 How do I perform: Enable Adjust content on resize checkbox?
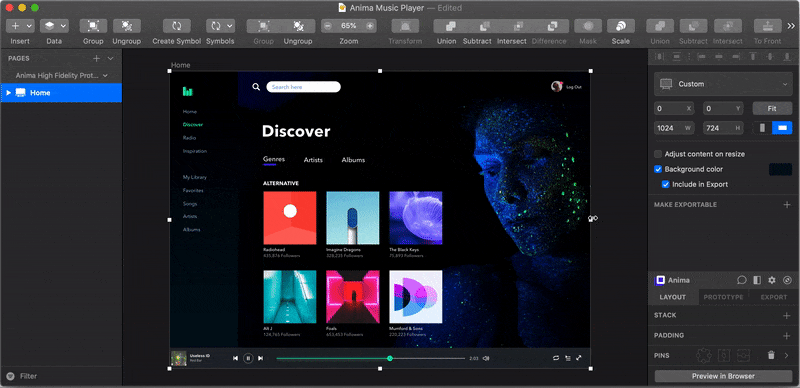point(658,154)
